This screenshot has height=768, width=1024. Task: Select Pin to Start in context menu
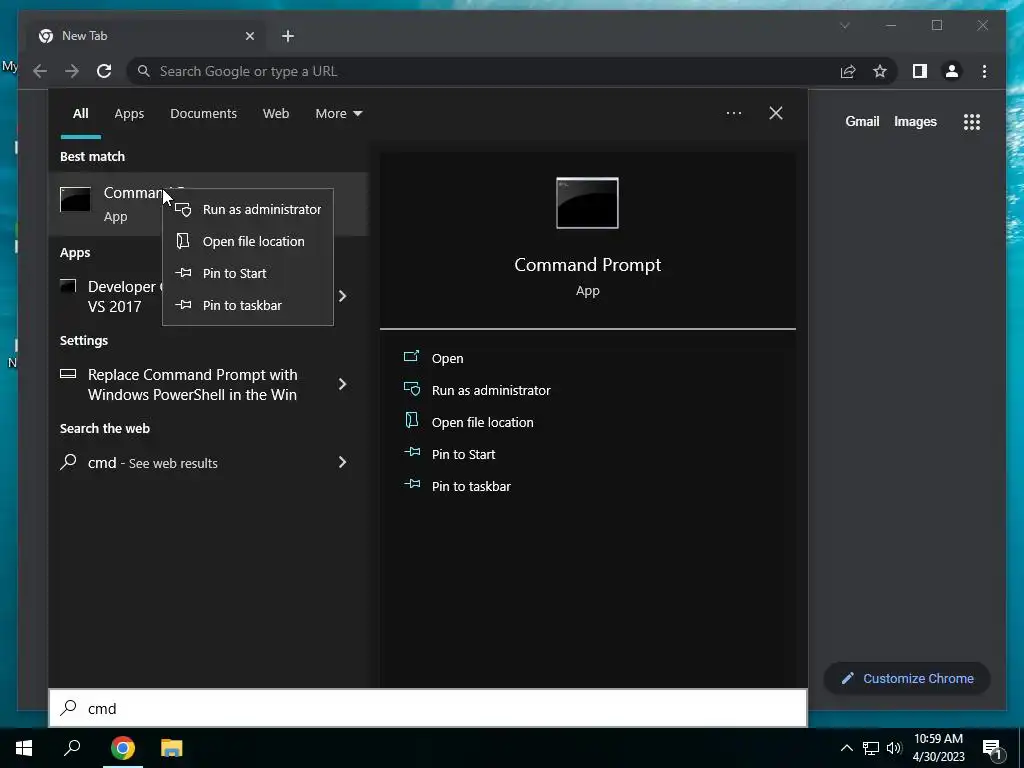point(248,273)
